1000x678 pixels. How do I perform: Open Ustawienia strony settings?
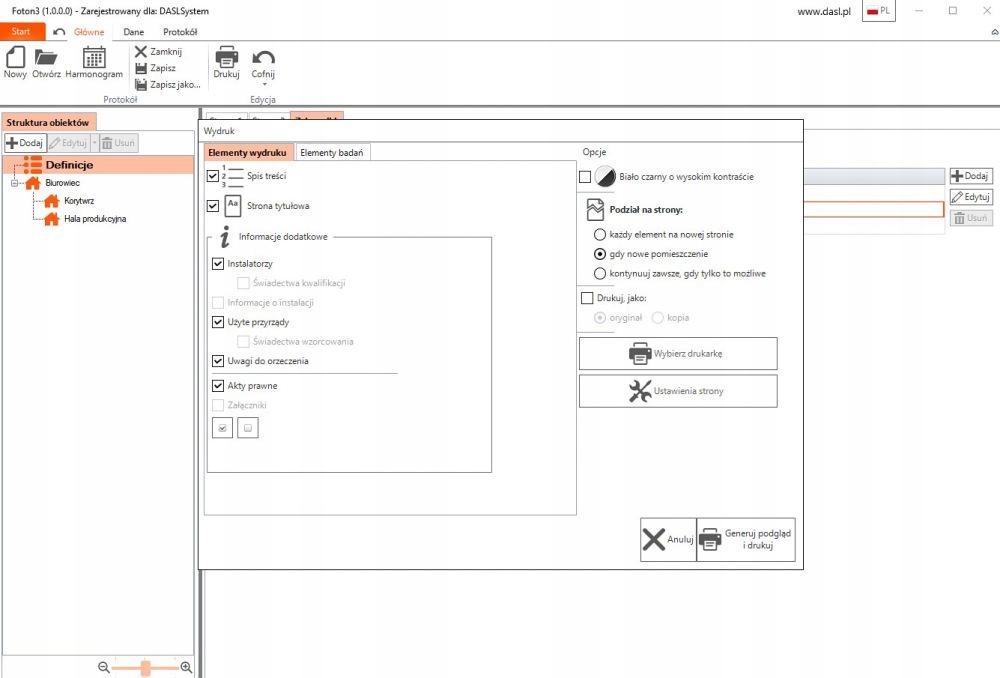click(x=678, y=391)
